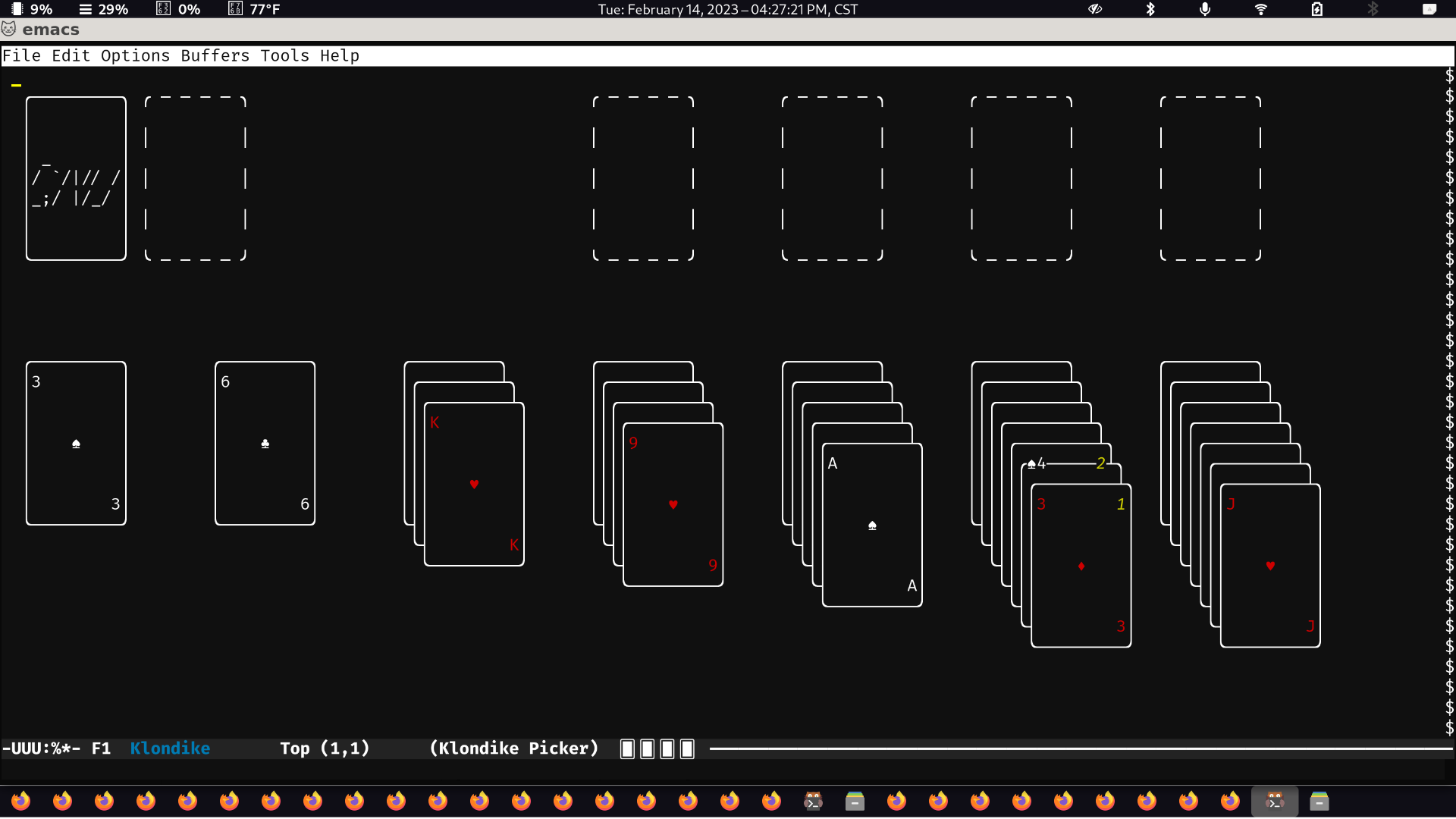Click the -UUU:%*- coding status indicator
1456x819 pixels.
pyautogui.click(x=41, y=748)
